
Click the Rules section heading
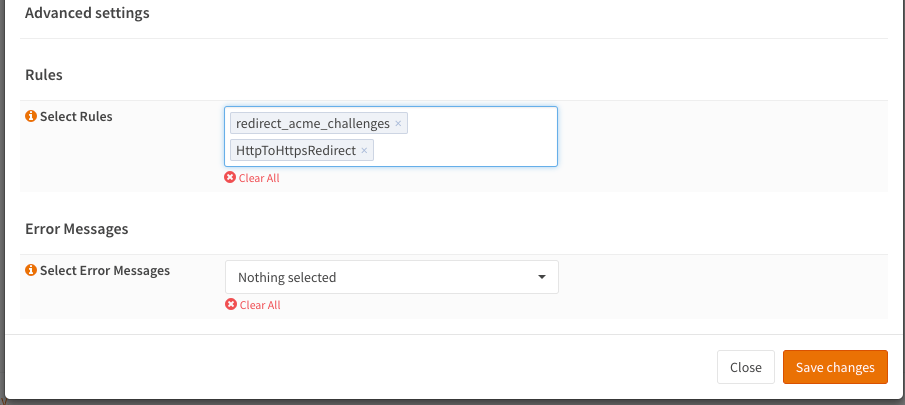pos(45,74)
